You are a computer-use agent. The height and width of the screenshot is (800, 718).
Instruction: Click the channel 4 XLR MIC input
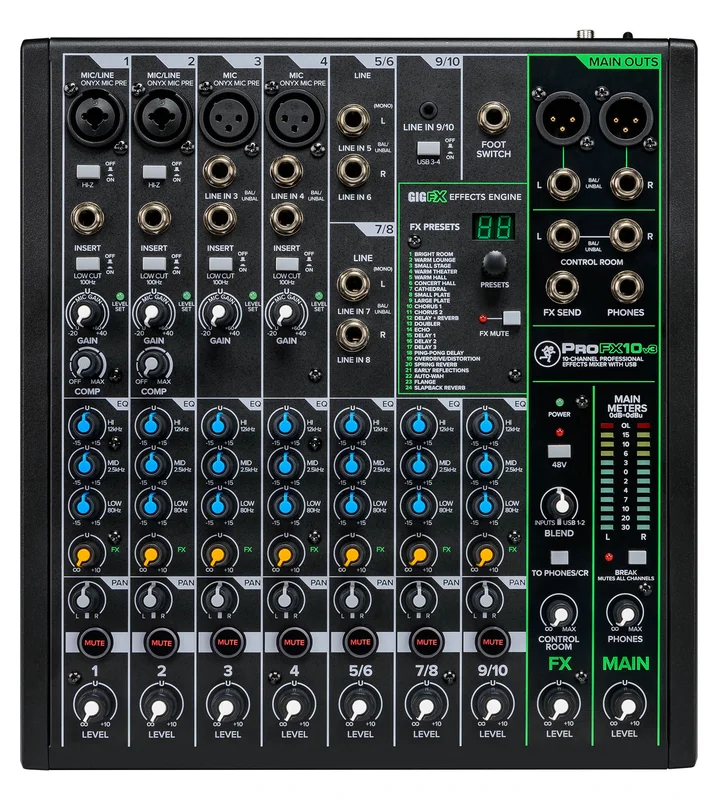[x=294, y=118]
